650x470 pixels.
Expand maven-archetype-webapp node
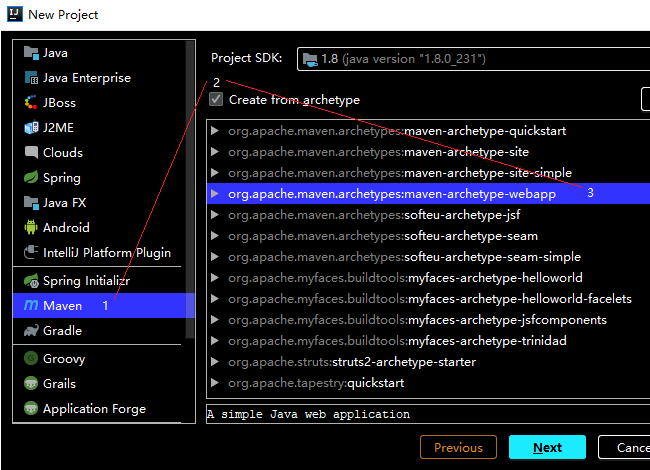[x=215, y=194]
